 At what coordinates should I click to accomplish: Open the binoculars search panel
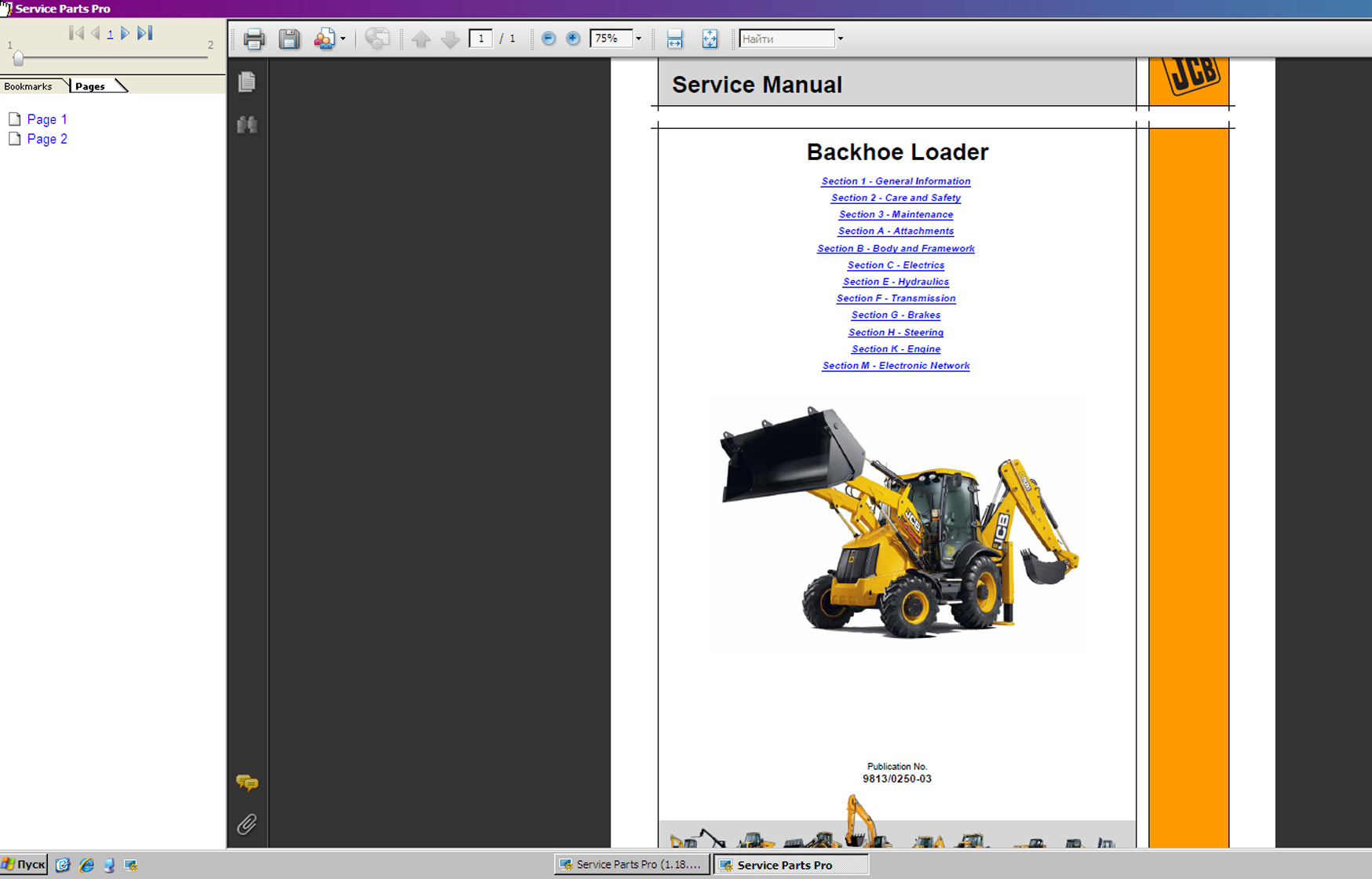click(x=247, y=125)
